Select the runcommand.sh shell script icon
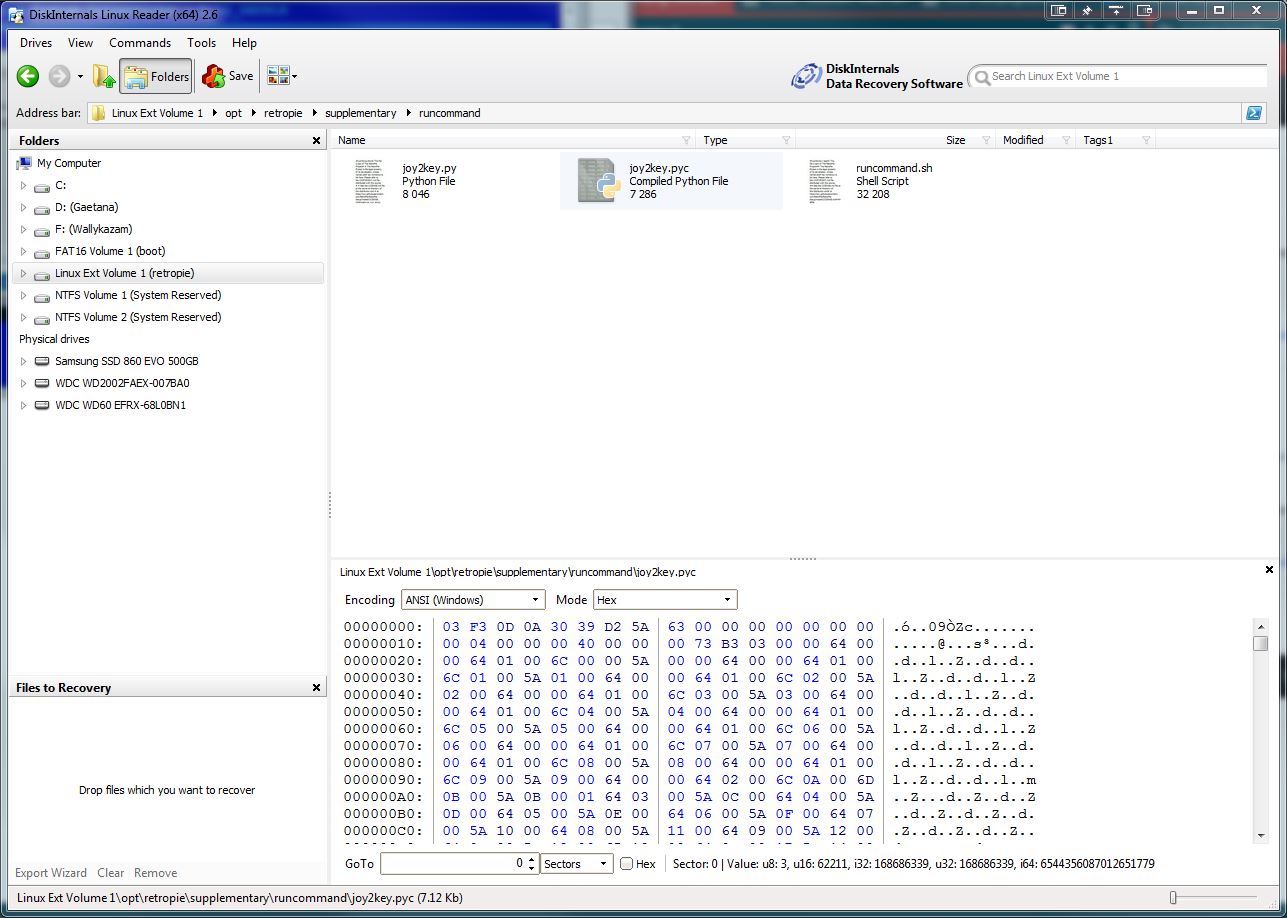This screenshot has height=918, width=1287. [825, 181]
